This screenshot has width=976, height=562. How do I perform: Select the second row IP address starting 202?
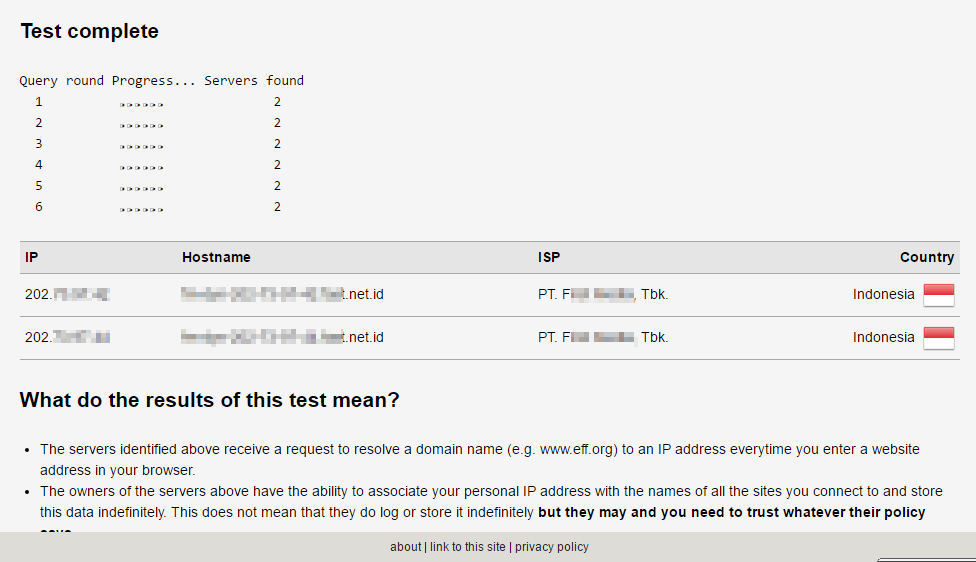point(67,337)
